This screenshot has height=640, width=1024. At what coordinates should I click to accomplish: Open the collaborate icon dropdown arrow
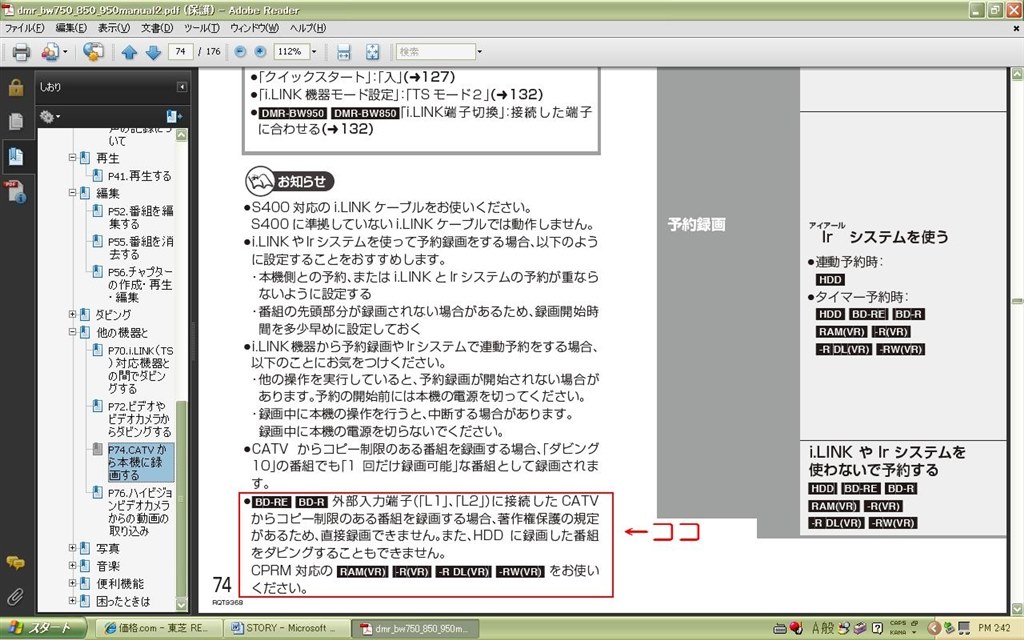click(65, 52)
